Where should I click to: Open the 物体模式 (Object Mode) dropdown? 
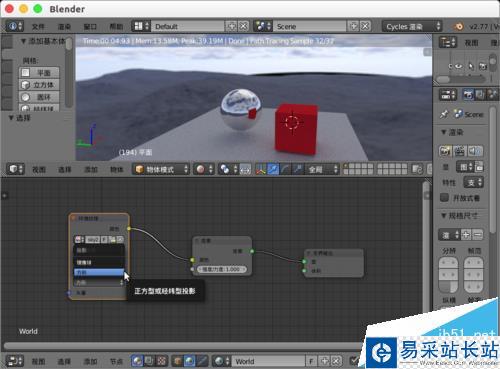point(161,169)
